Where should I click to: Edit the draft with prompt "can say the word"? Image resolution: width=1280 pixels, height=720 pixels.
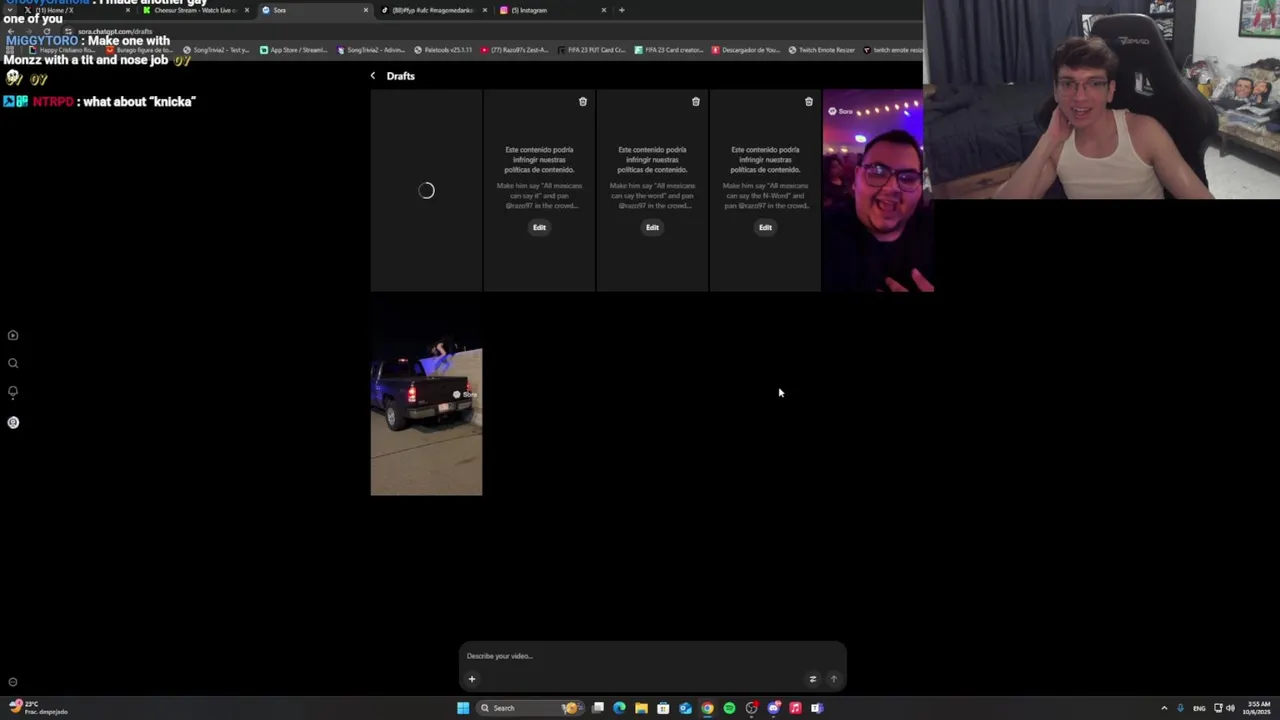click(652, 227)
